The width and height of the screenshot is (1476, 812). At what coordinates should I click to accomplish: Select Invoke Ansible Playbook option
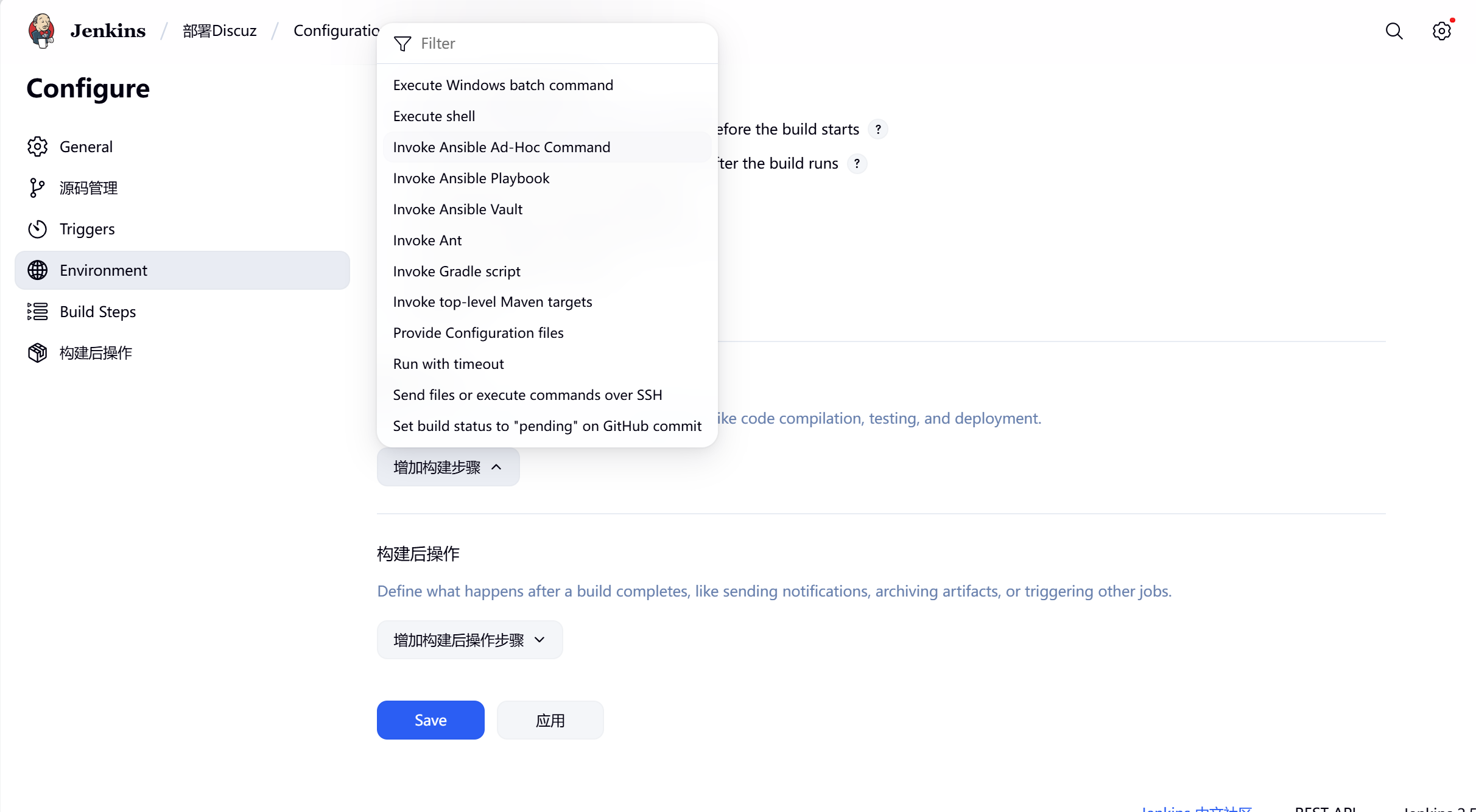pyautogui.click(x=471, y=178)
